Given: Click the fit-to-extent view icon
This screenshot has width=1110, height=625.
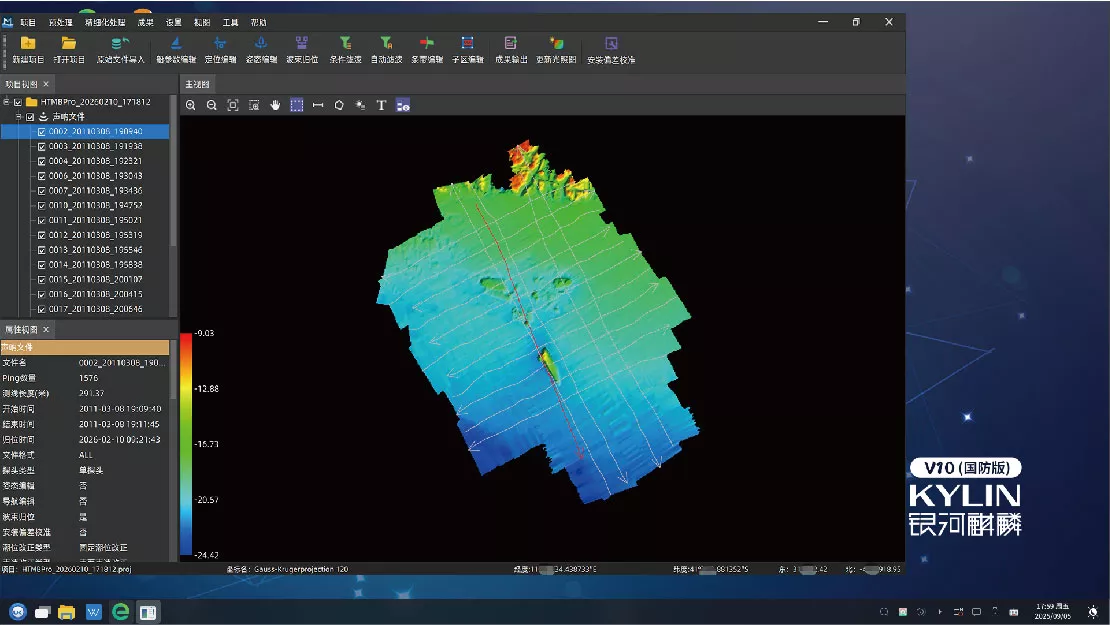Looking at the screenshot, I should coord(233,105).
